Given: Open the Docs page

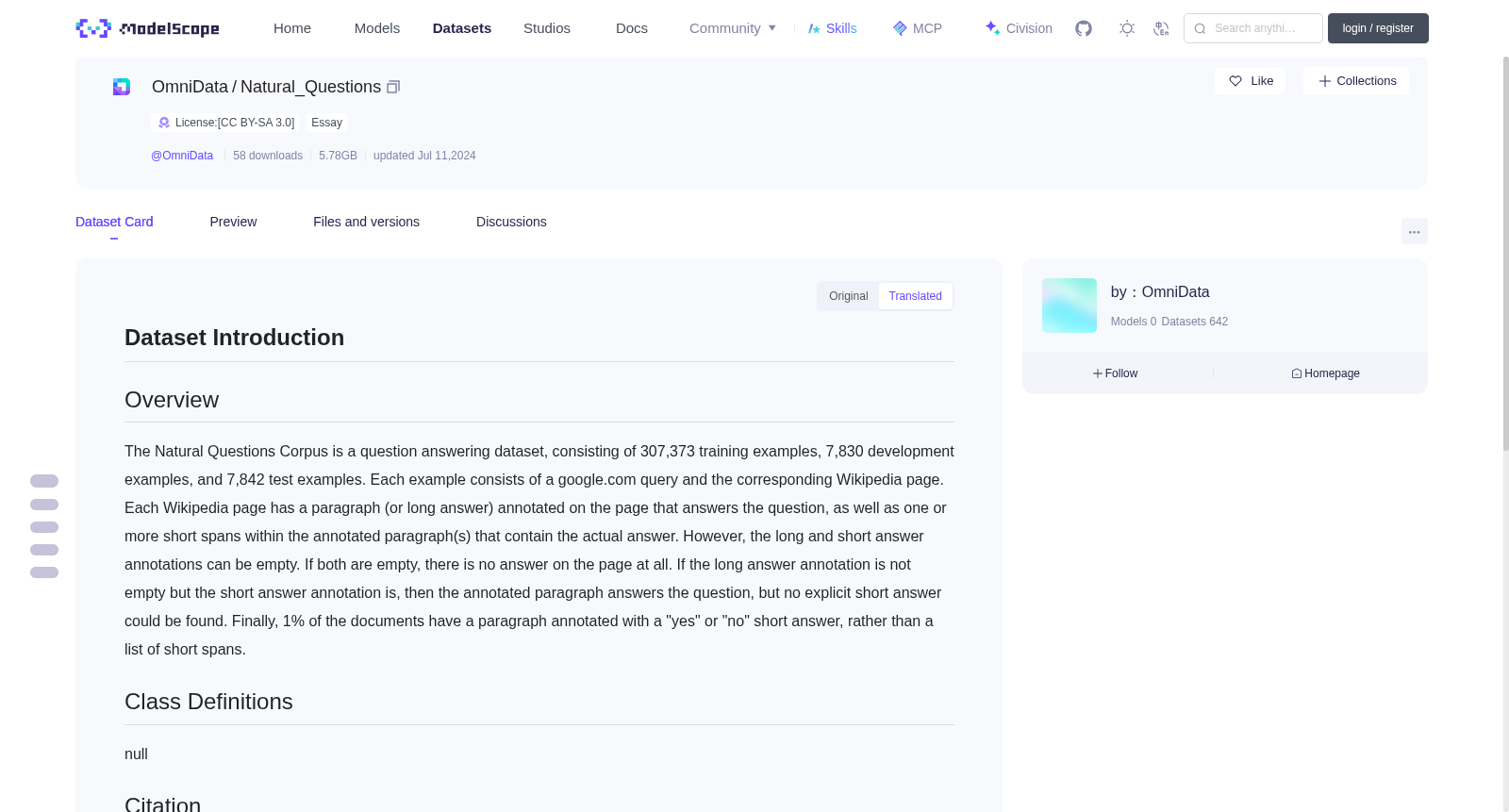Looking at the screenshot, I should point(632,28).
